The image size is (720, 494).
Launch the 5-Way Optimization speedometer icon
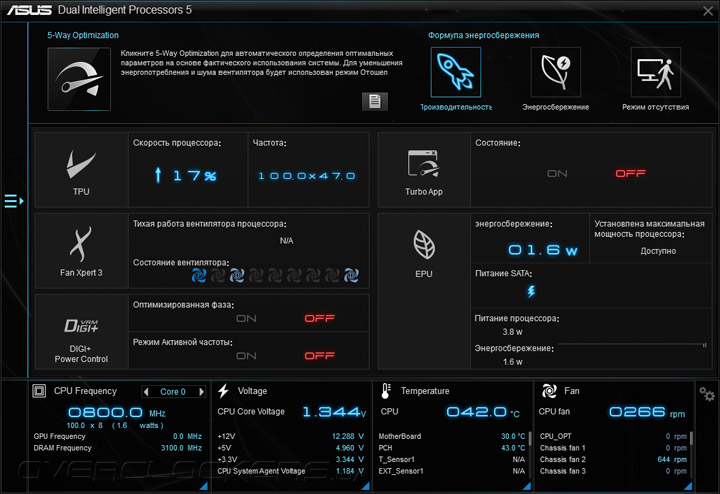click(79, 79)
